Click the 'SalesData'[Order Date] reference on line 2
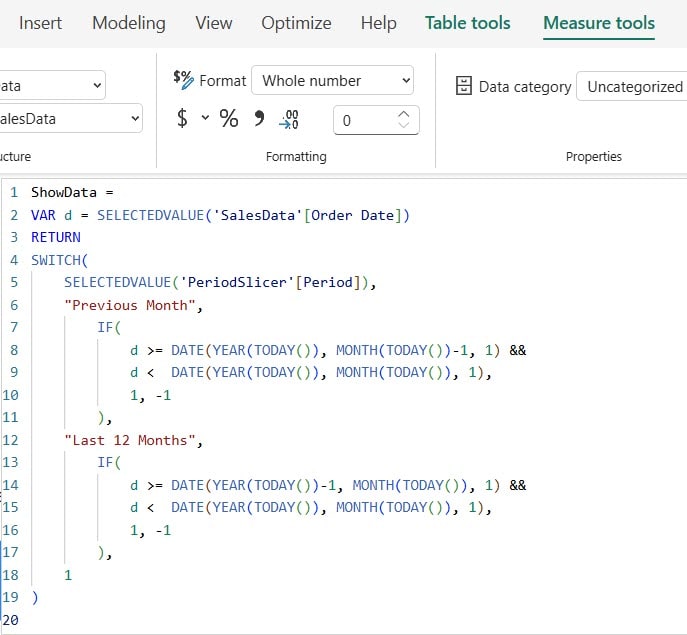This screenshot has width=687, height=635. click(x=307, y=215)
